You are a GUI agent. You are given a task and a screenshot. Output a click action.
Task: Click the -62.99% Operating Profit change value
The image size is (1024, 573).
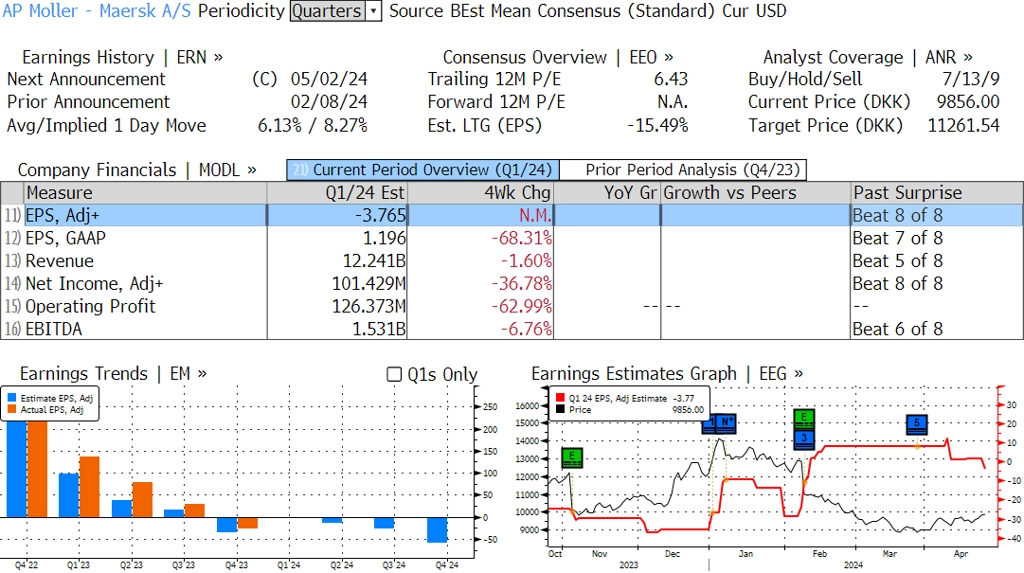(x=521, y=306)
